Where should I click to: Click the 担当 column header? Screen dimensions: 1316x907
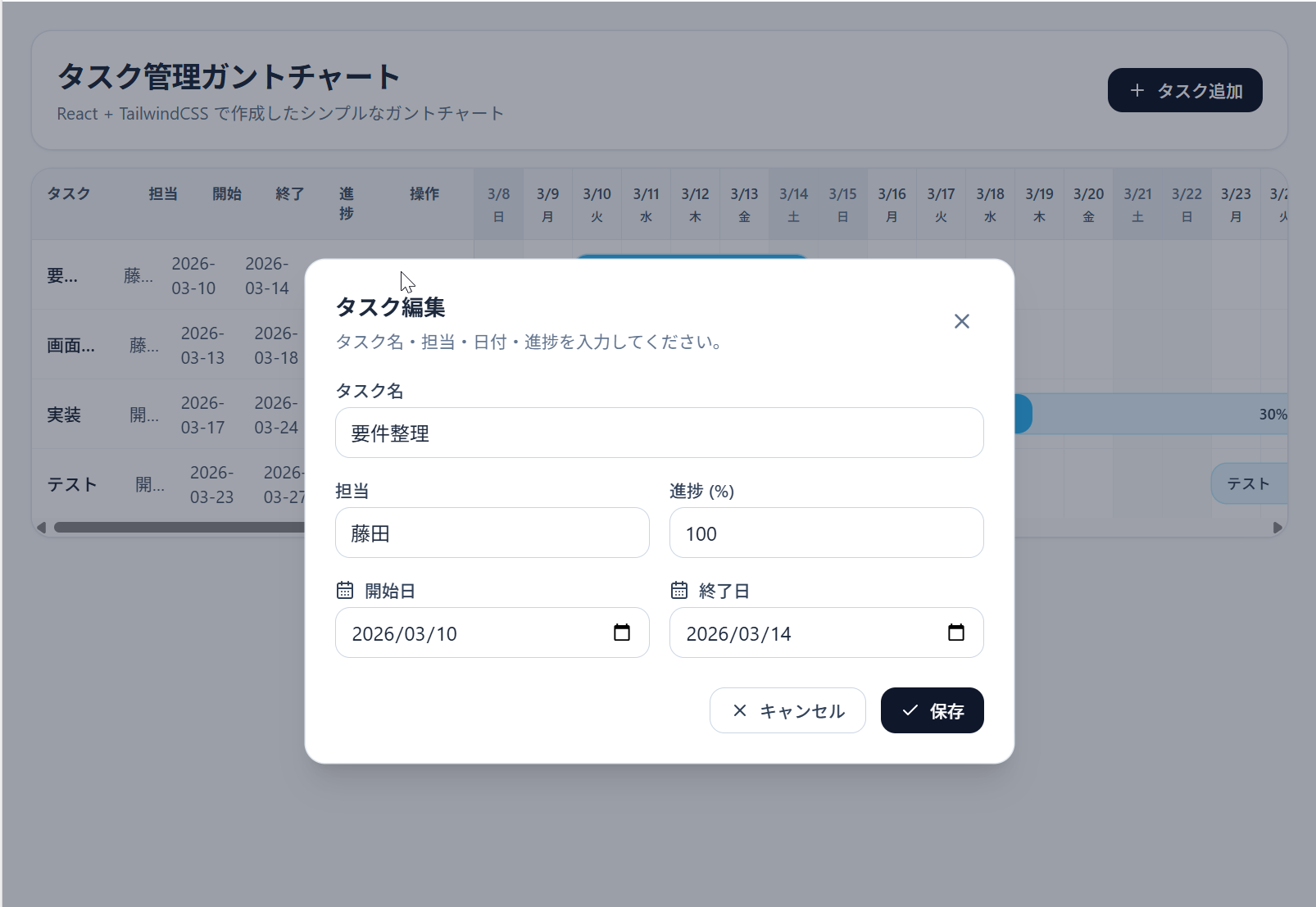pyautogui.click(x=163, y=193)
